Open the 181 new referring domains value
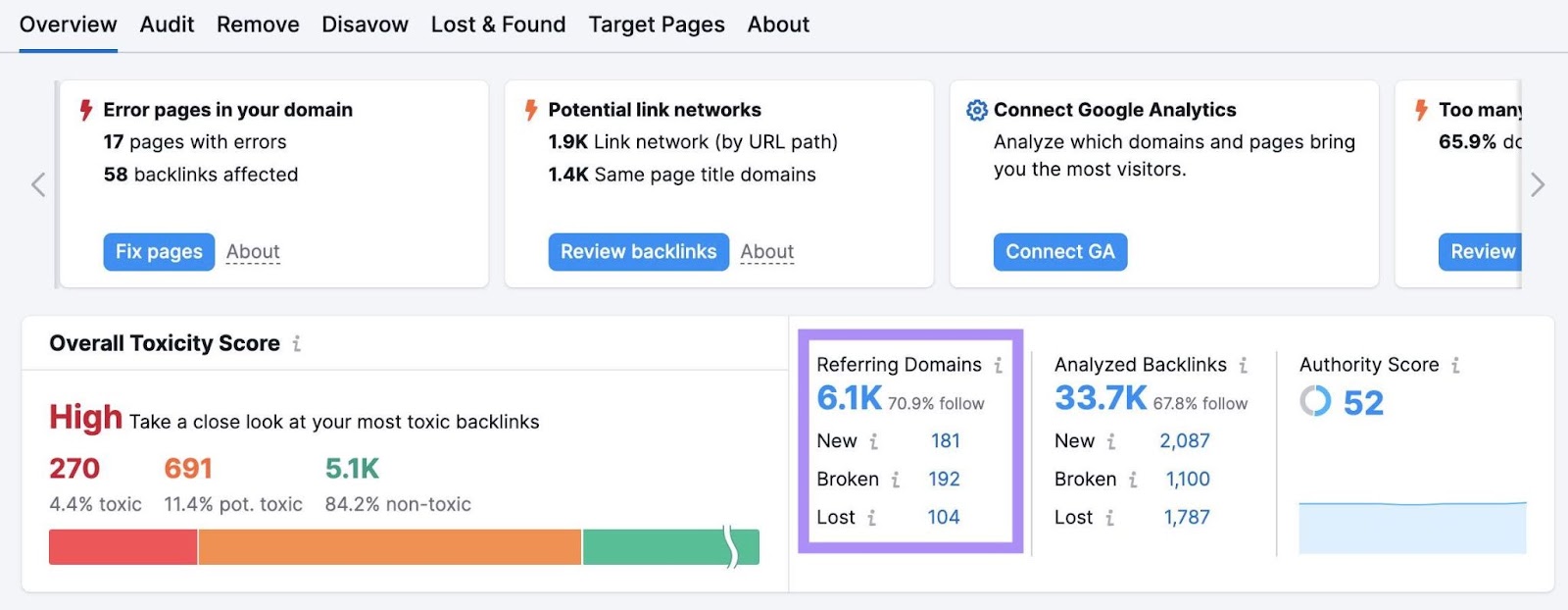Screen dimensions: 1568x610 click(x=946, y=441)
